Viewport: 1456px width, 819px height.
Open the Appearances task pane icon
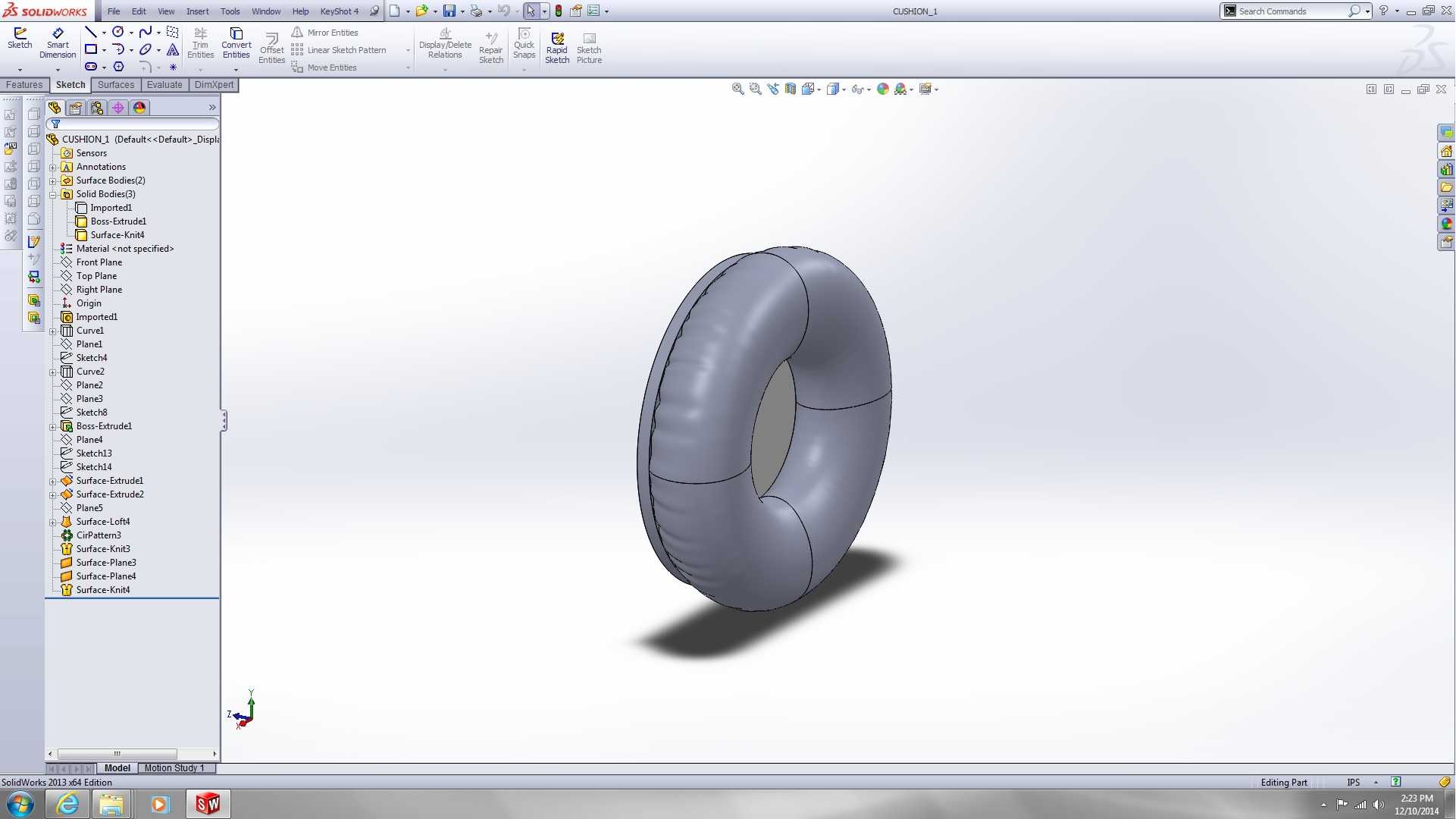[1446, 224]
